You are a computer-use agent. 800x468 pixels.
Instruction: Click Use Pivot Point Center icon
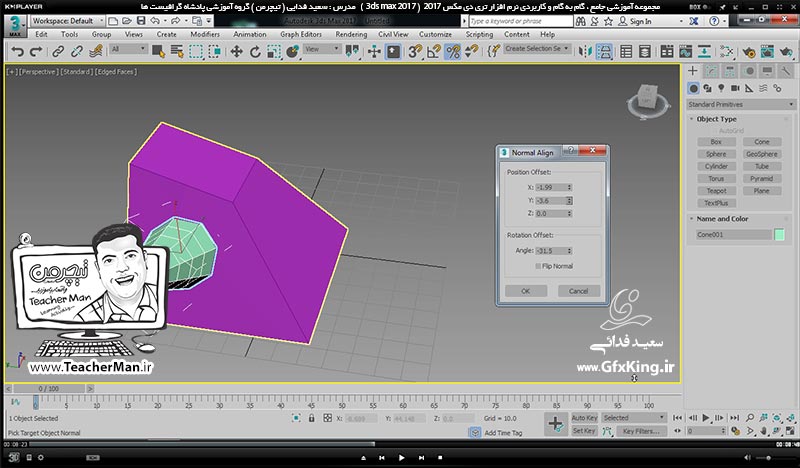coord(352,52)
